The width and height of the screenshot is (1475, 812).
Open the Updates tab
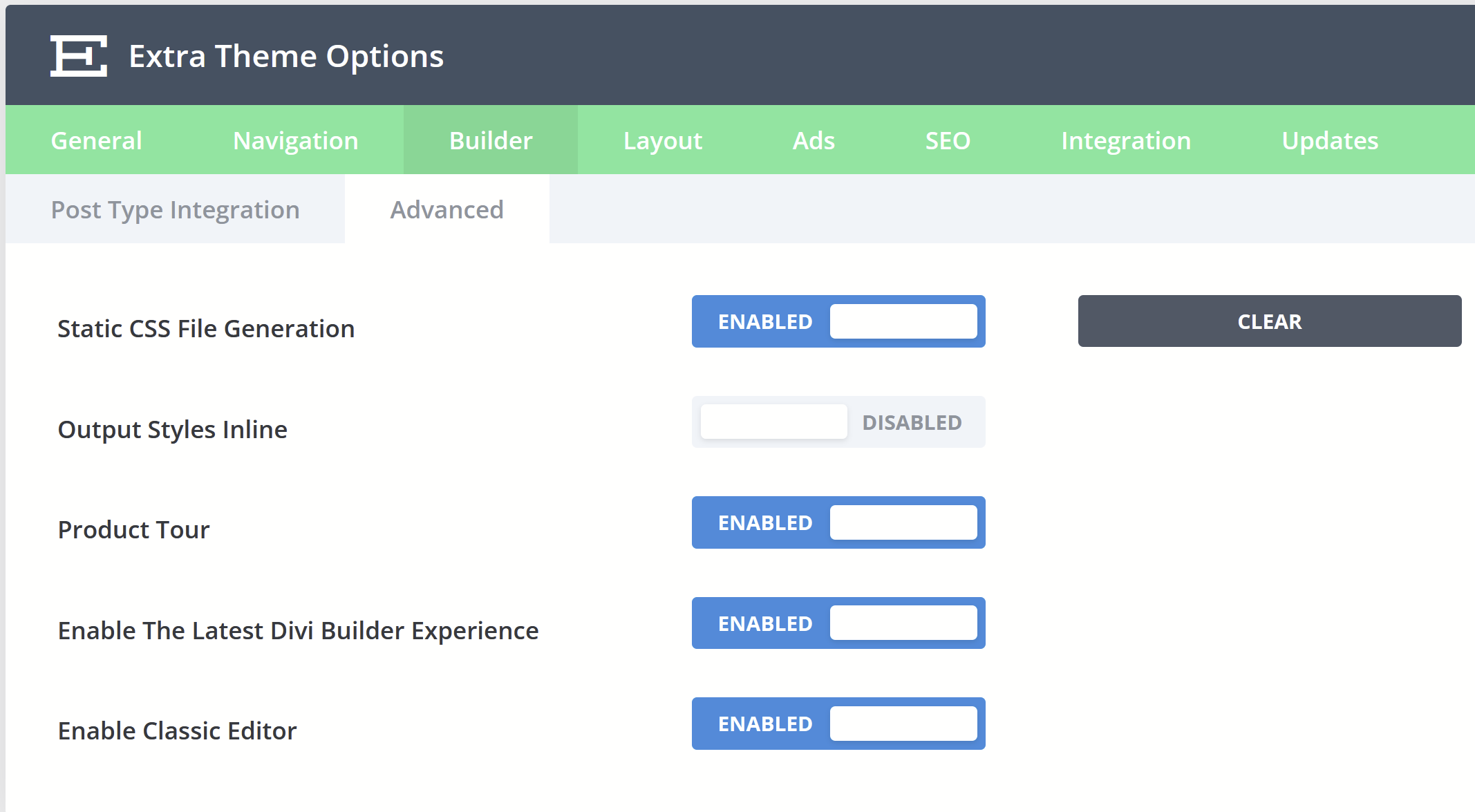coord(1330,140)
